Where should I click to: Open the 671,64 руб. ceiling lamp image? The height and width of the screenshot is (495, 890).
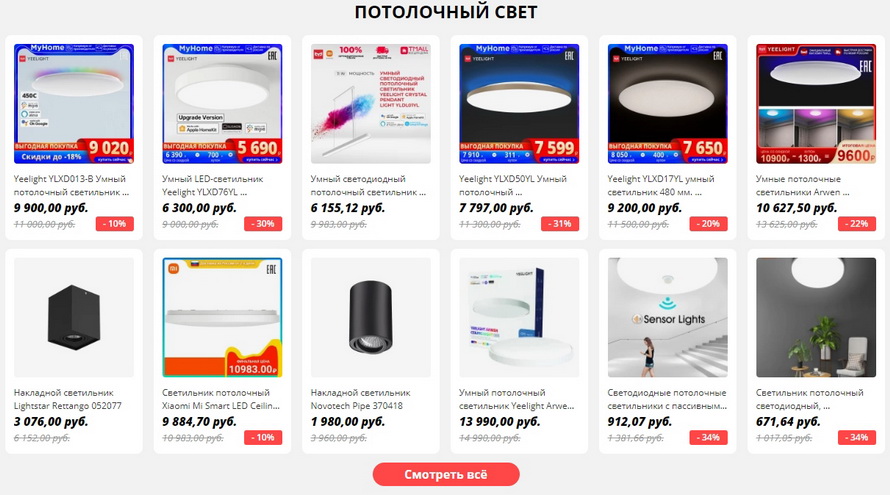(x=816, y=317)
